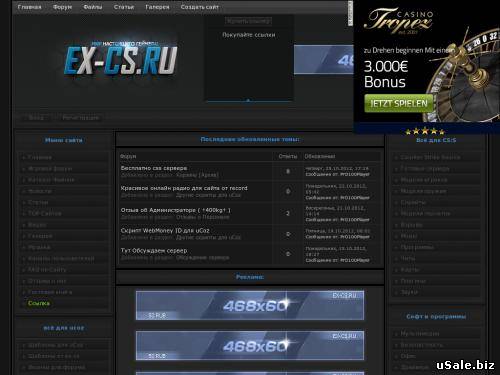Open the Статьи menu item
The image size is (500, 375).
pyautogui.click(x=124, y=7)
